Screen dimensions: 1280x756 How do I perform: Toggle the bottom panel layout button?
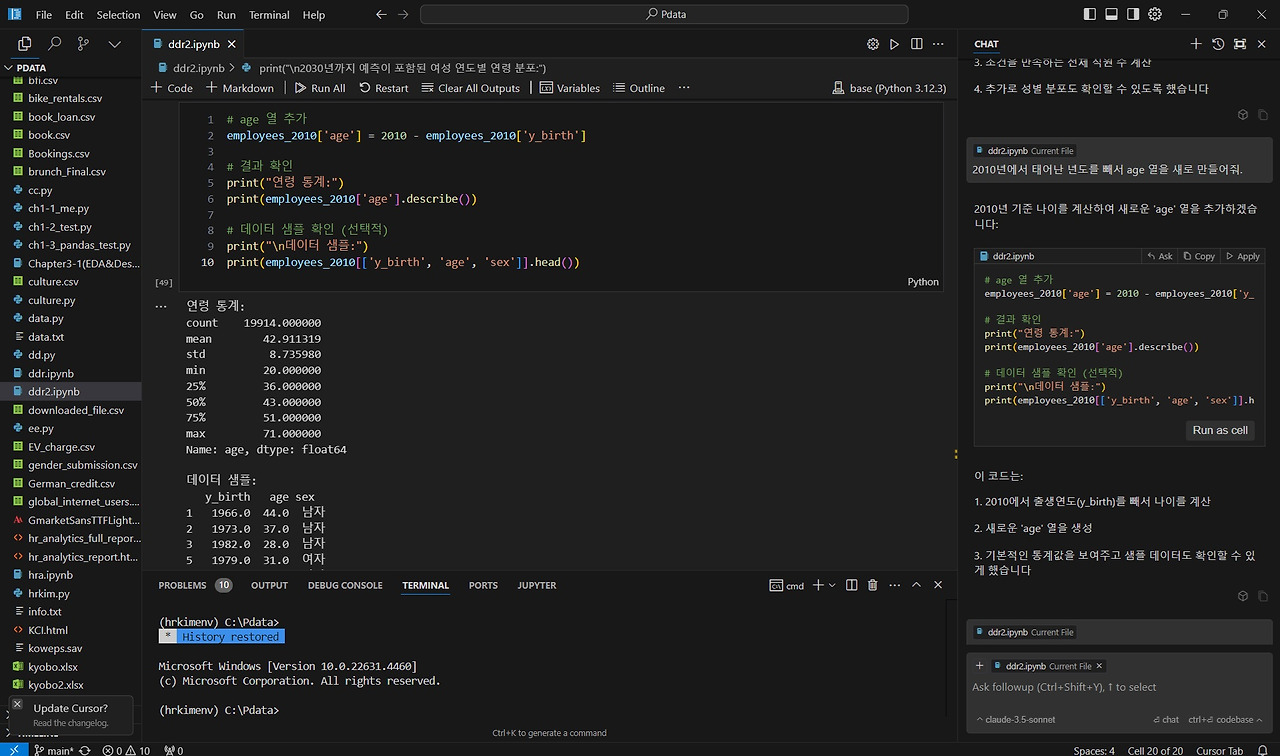tap(1111, 15)
